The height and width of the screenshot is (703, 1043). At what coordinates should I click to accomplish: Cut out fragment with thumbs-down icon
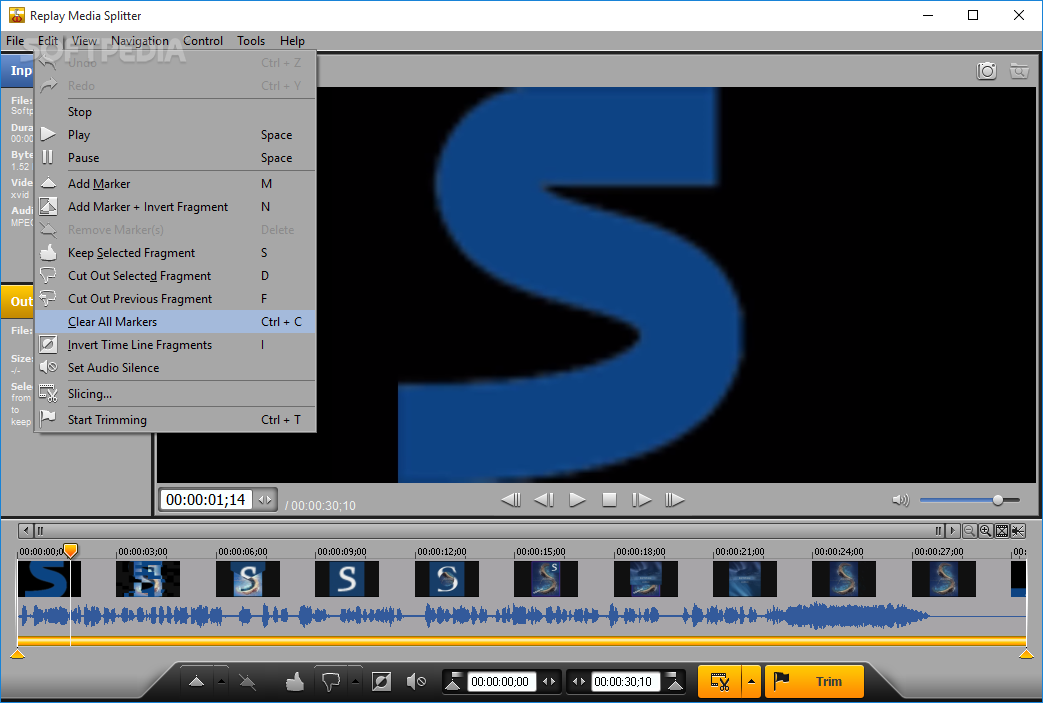331,681
